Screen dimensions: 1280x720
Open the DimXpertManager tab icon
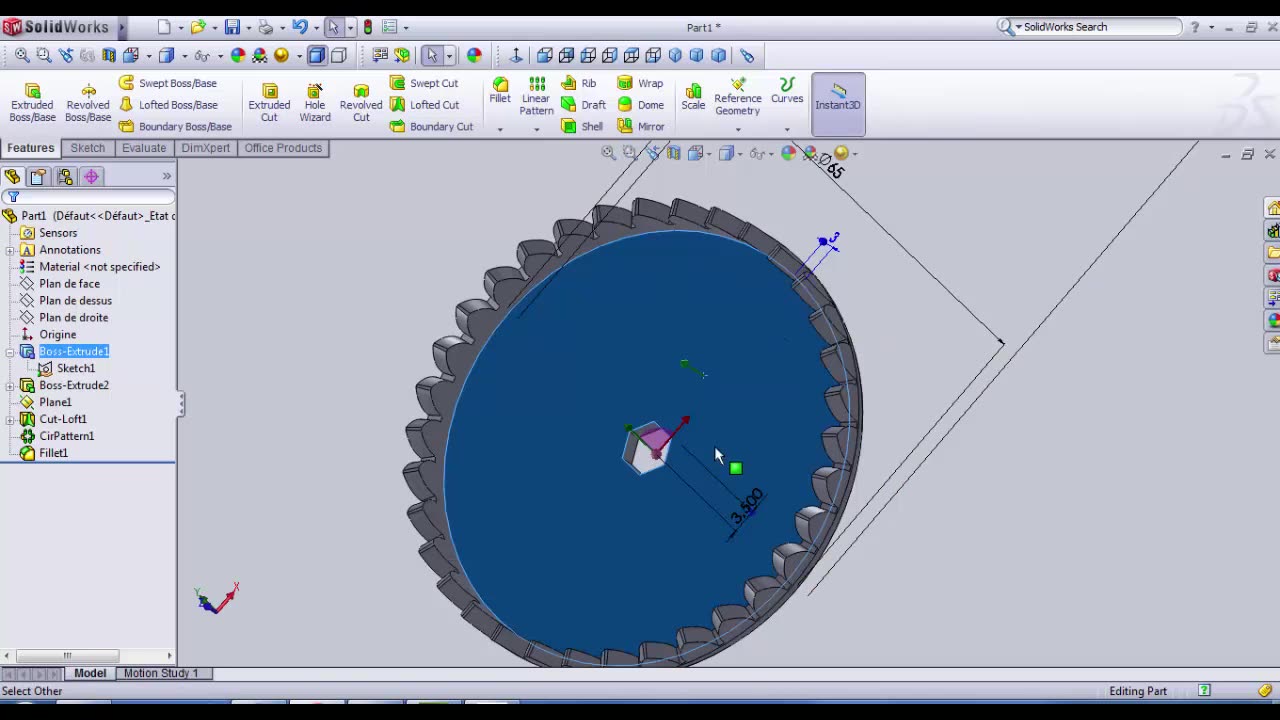coord(91,177)
